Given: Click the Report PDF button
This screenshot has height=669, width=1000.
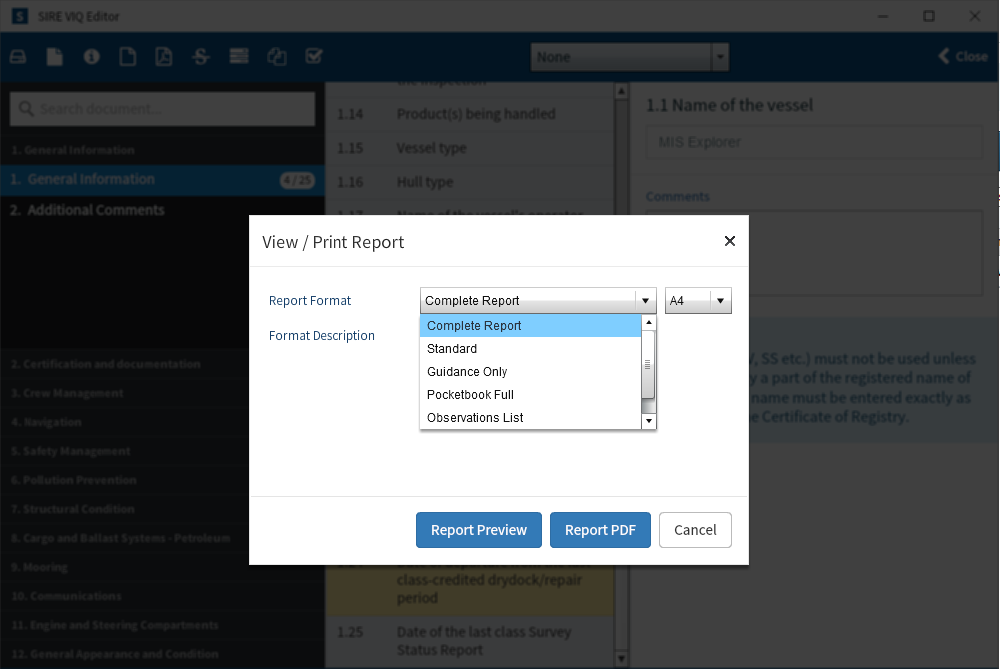Looking at the screenshot, I should 600,530.
